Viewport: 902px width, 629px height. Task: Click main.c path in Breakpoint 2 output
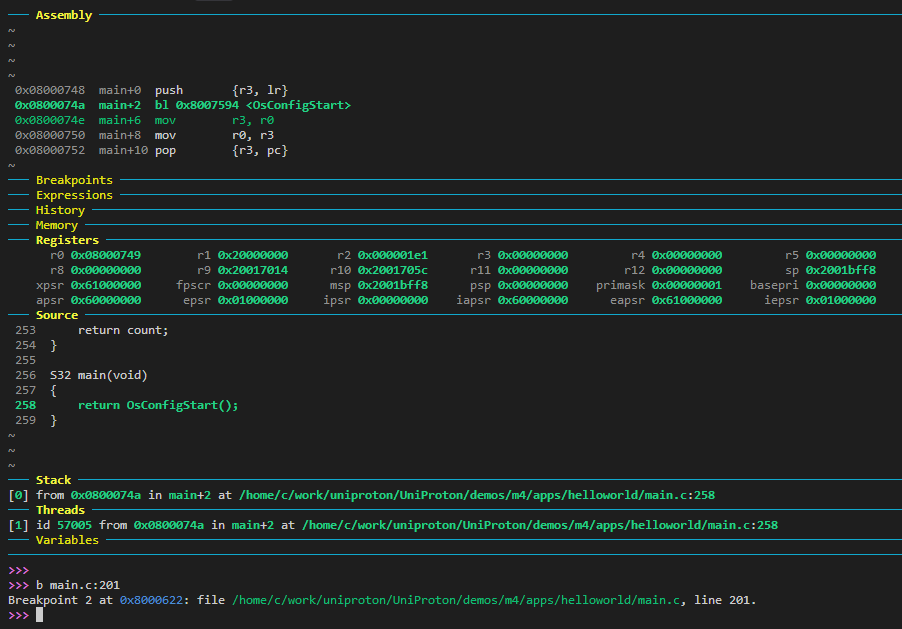(x=456, y=600)
